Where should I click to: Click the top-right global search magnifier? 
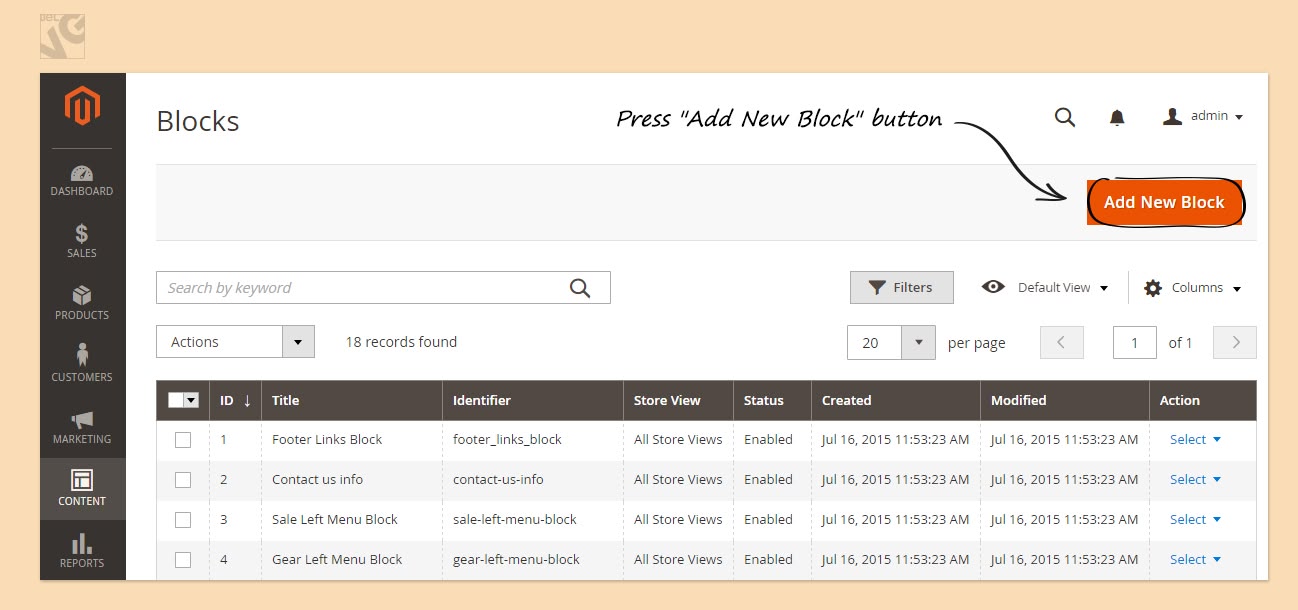coord(1065,117)
